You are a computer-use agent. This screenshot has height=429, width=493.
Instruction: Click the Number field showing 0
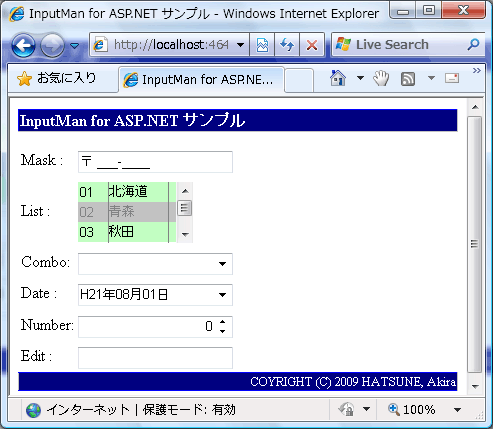tap(148, 327)
